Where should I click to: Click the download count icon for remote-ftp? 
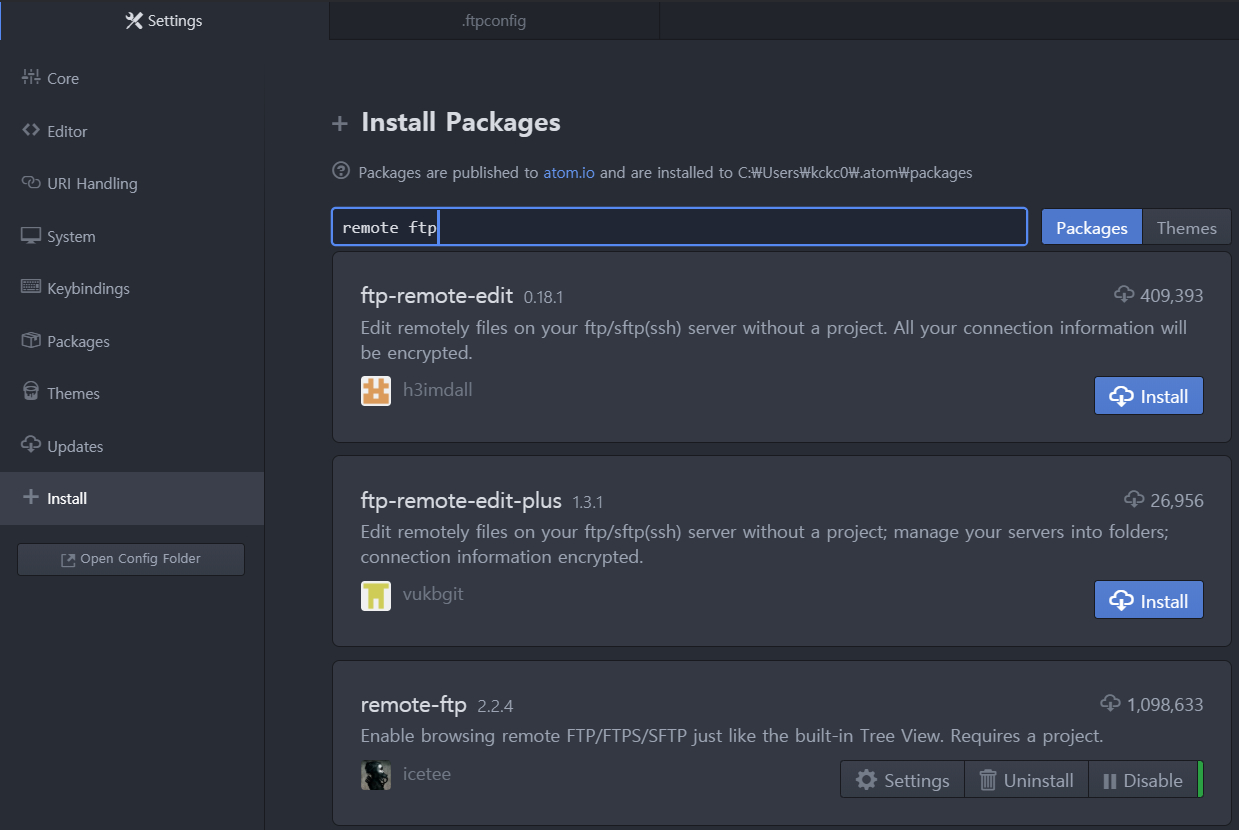1110,703
